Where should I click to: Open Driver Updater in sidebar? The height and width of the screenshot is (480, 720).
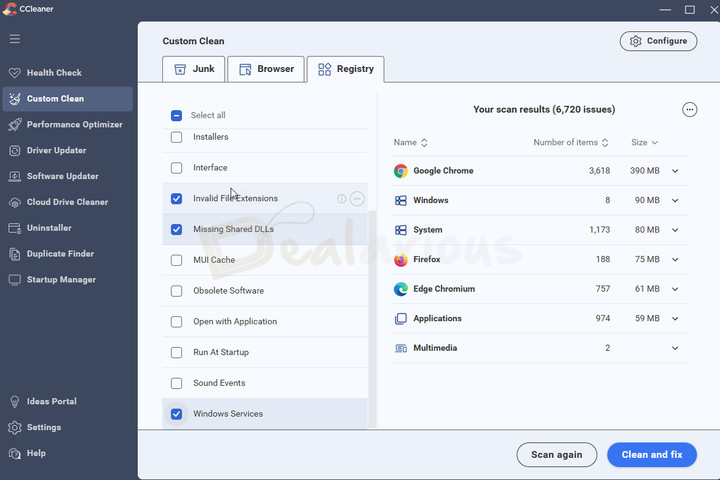[68, 150]
